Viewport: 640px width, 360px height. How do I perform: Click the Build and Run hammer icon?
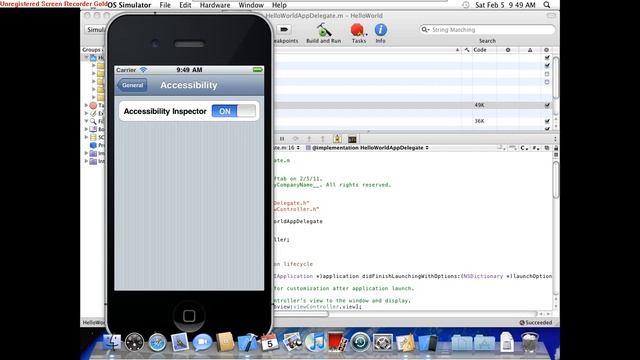(324, 30)
